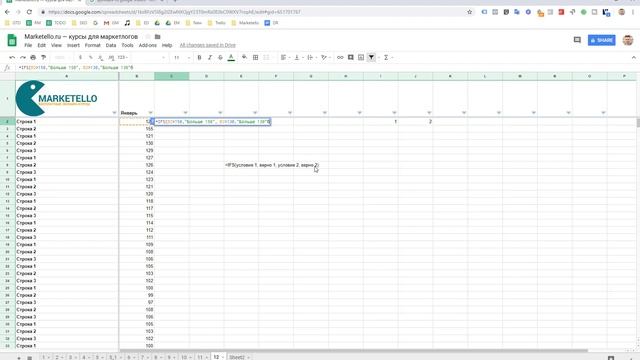The image size is (640, 360).
Task: Open the View menu
Action: [56, 45]
